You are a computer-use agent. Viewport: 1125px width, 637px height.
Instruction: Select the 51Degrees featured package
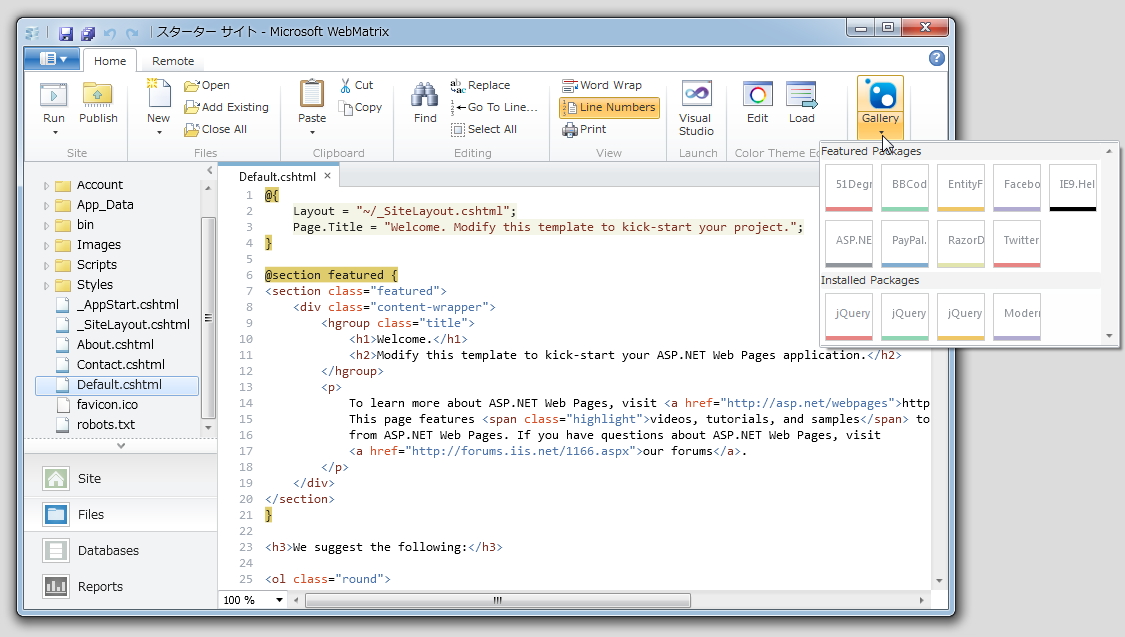click(x=849, y=187)
